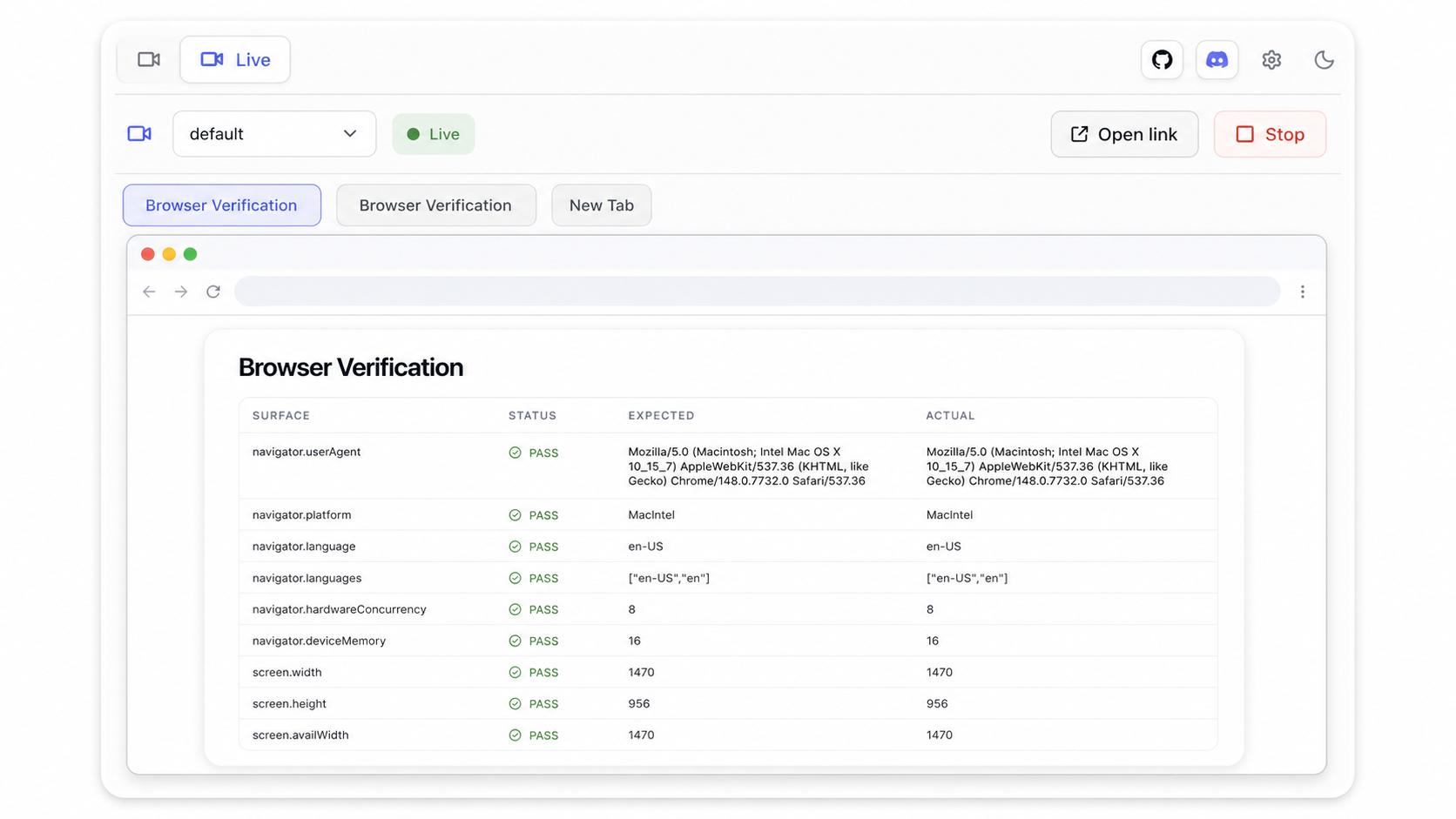Expand the default session dropdown

pyautogui.click(x=274, y=134)
